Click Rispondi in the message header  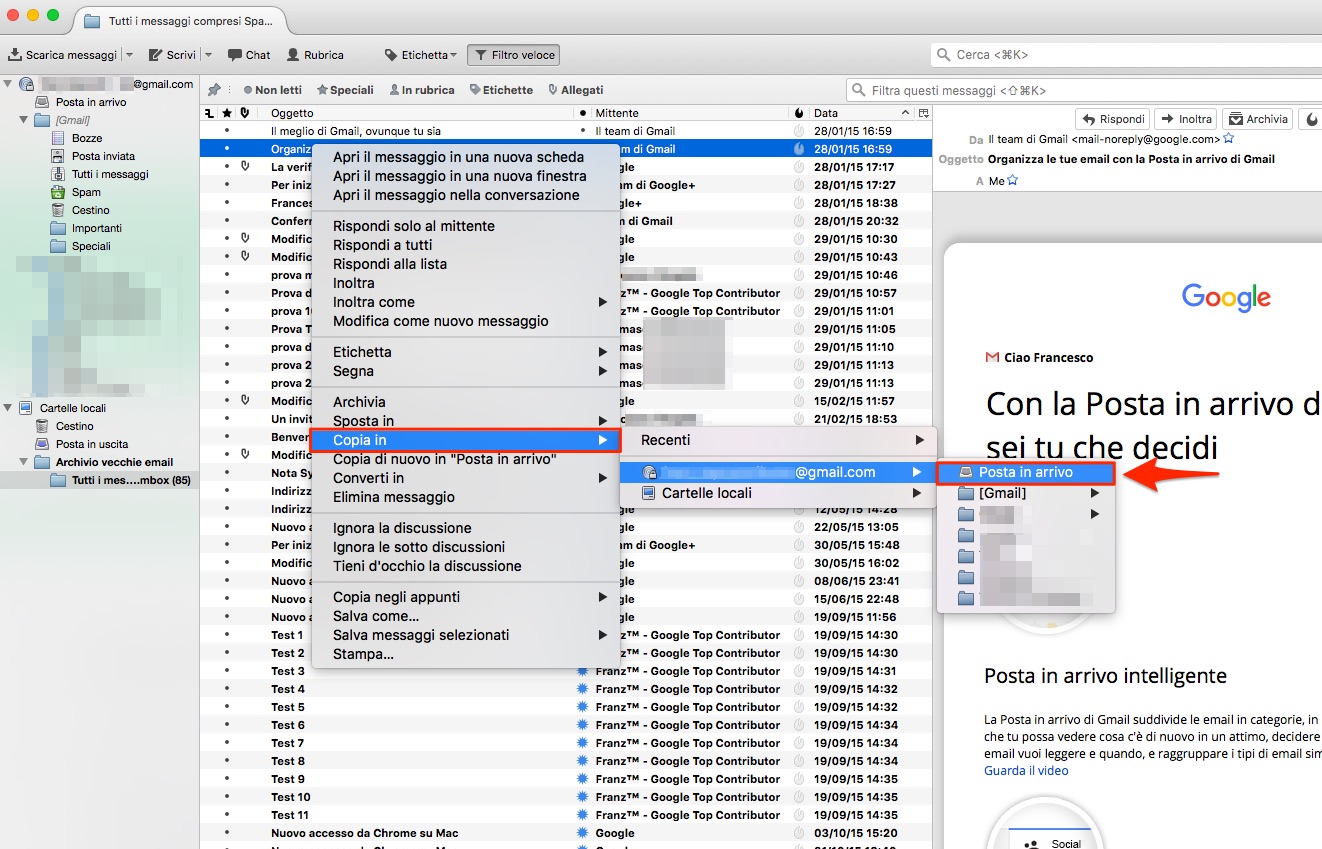point(1112,119)
